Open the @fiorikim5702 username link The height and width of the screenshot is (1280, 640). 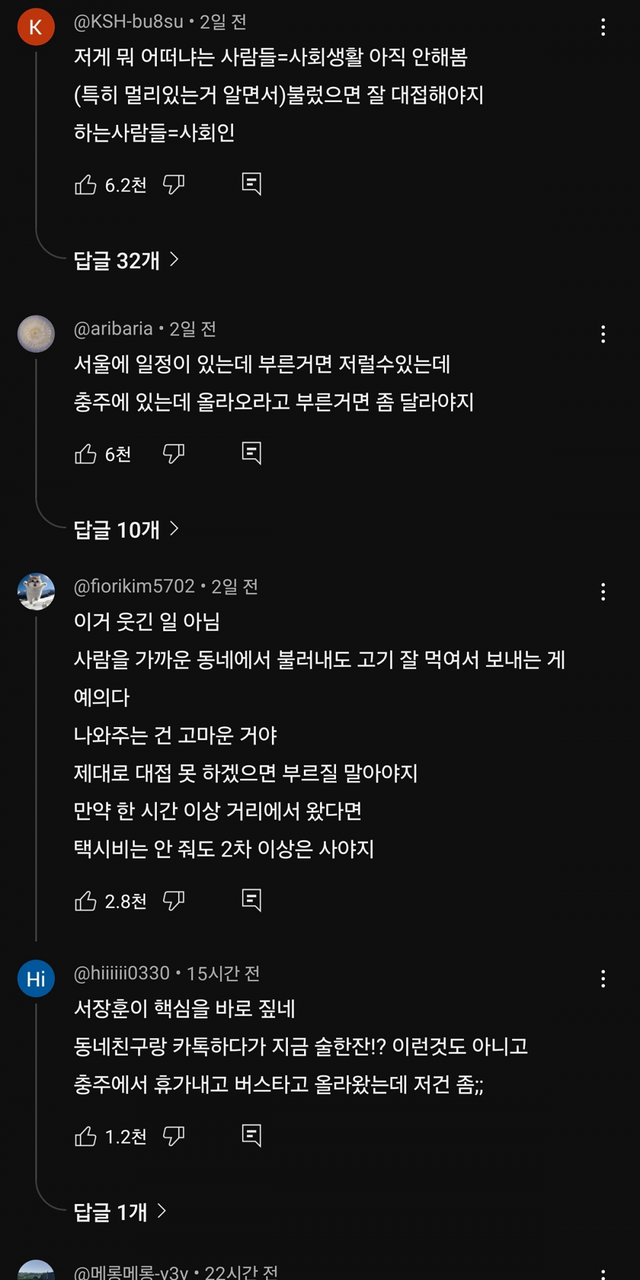tap(134, 586)
